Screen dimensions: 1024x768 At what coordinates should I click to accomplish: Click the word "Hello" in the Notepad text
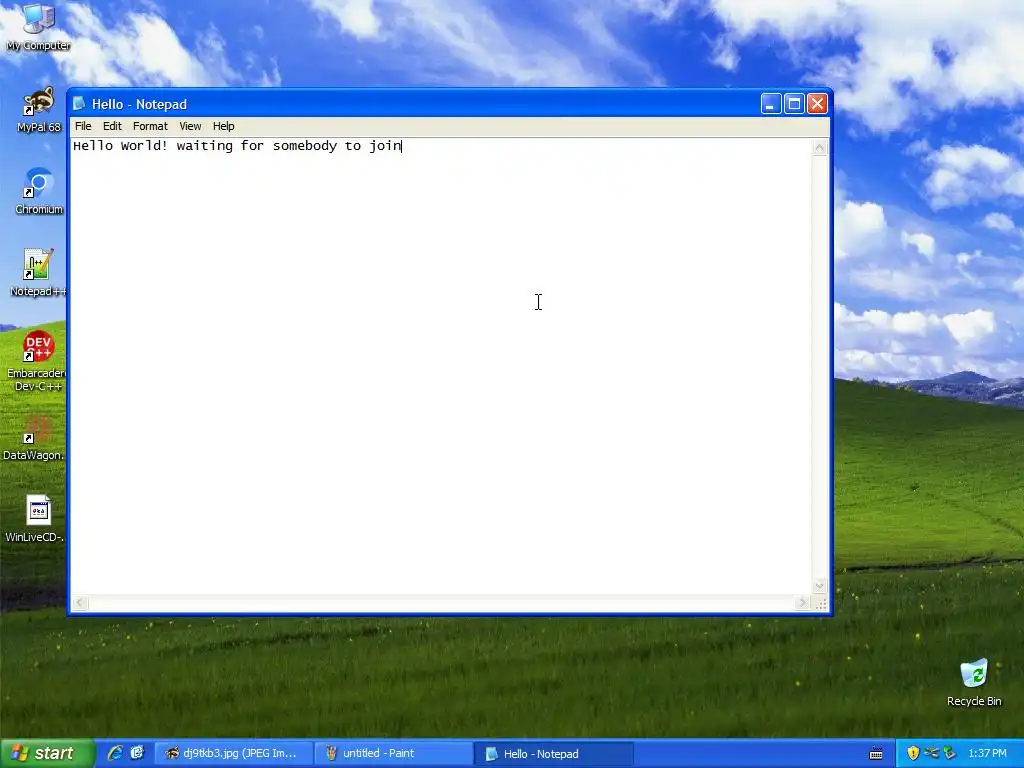[x=93, y=146]
